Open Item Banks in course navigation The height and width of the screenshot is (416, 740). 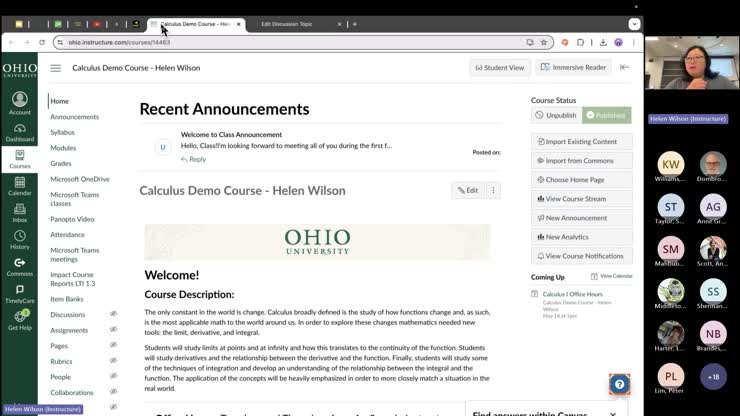pyautogui.click(x=67, y=299)
